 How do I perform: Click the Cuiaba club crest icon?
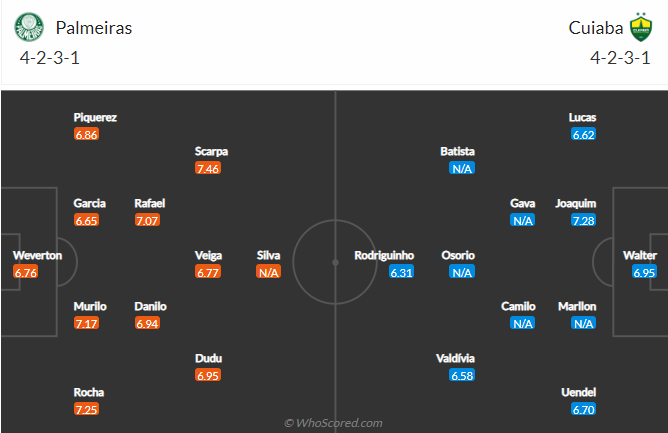[x=641, y=27]
